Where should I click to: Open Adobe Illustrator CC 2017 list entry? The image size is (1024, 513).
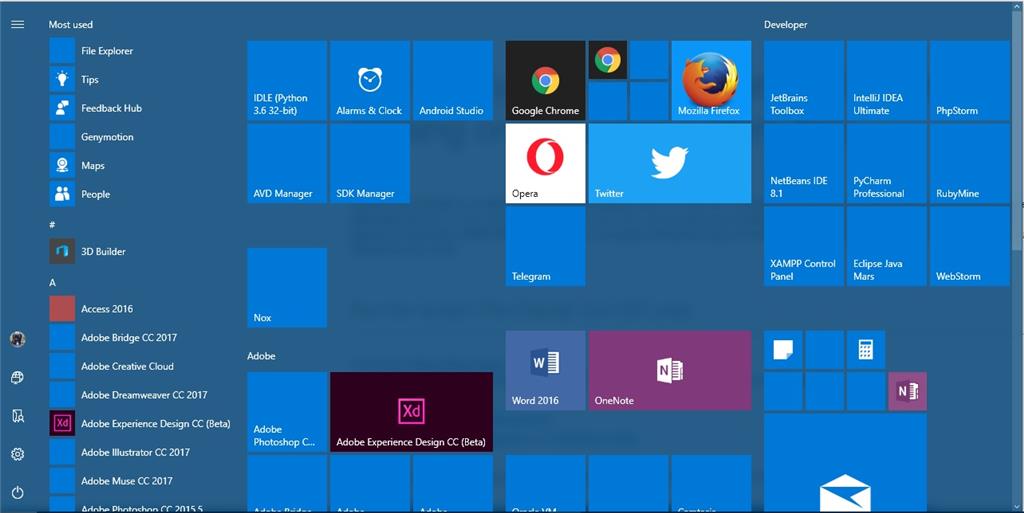point(142,452)
